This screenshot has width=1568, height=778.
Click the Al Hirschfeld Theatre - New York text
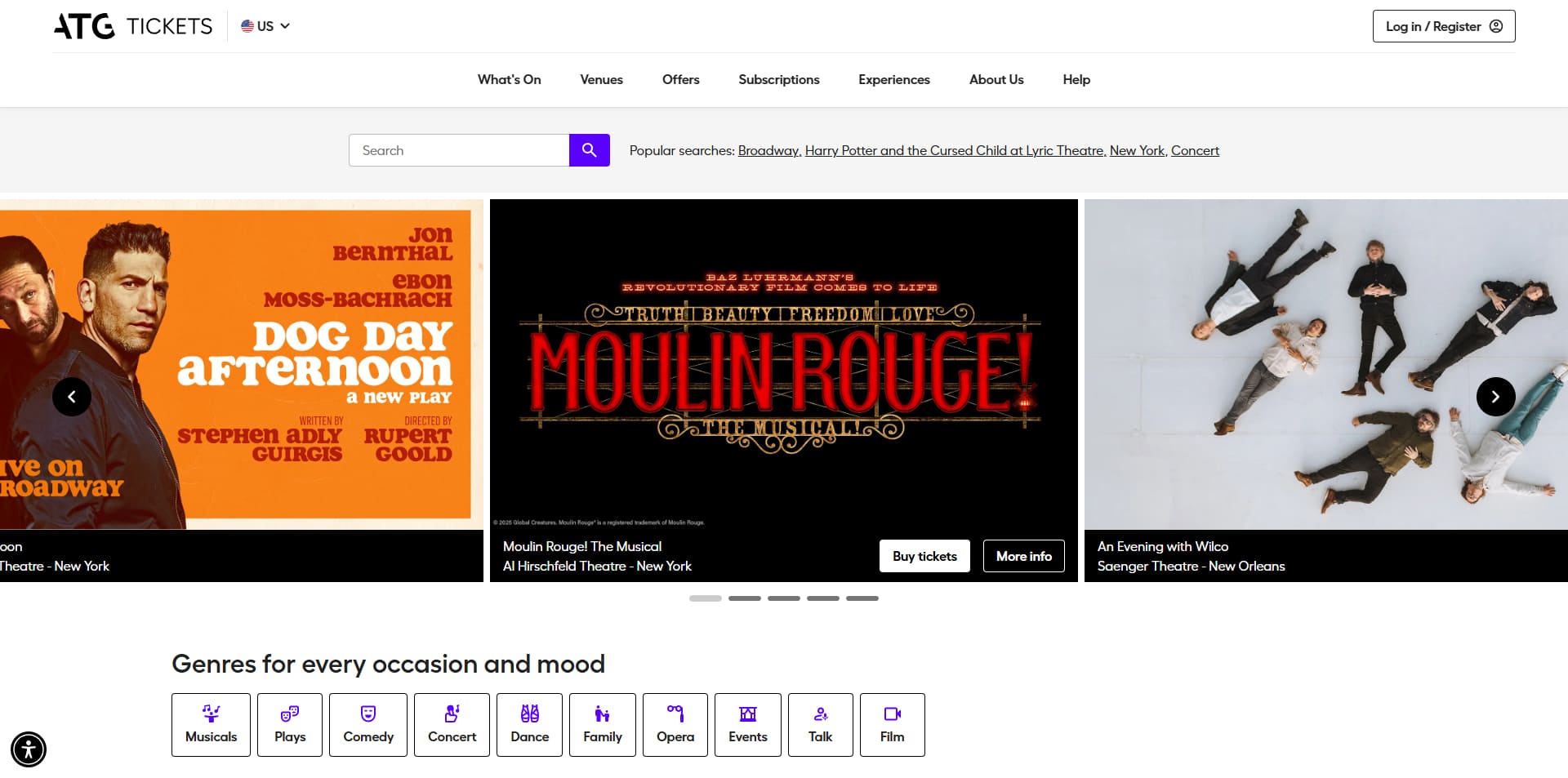point(597,566)
